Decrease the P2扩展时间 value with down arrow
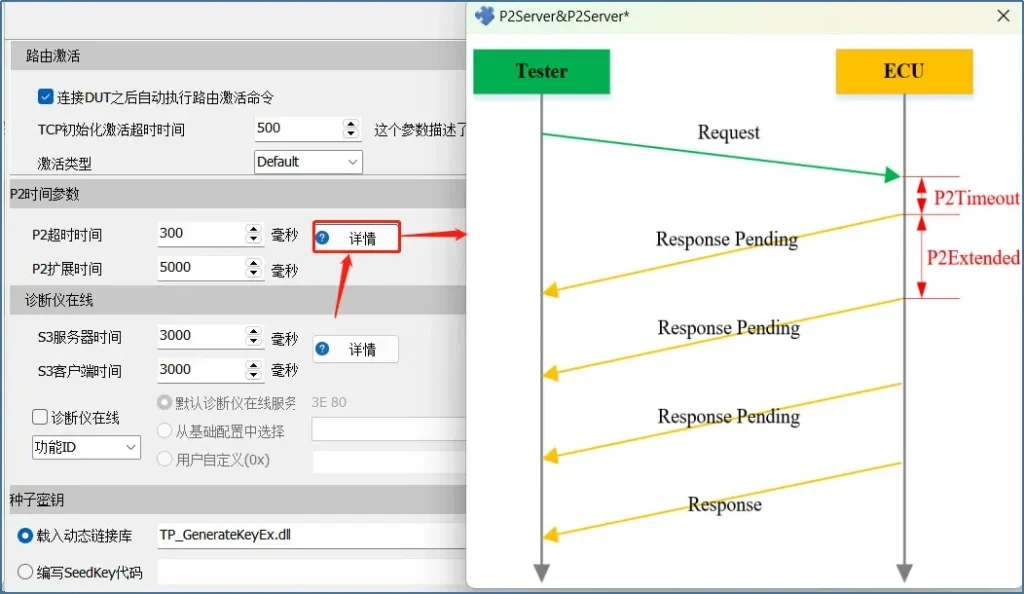The image size is (1024, 594). coord(254,274)
